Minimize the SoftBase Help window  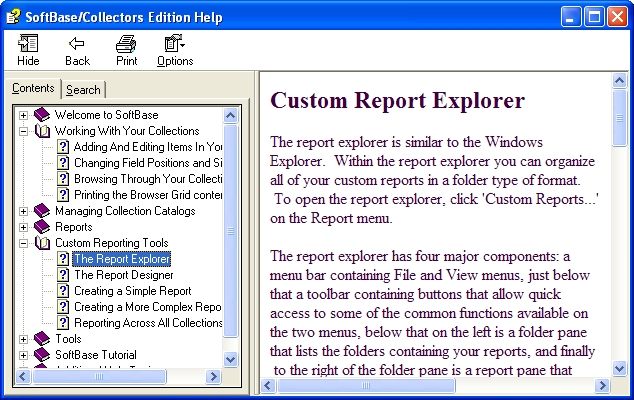[x=571, y=17]
